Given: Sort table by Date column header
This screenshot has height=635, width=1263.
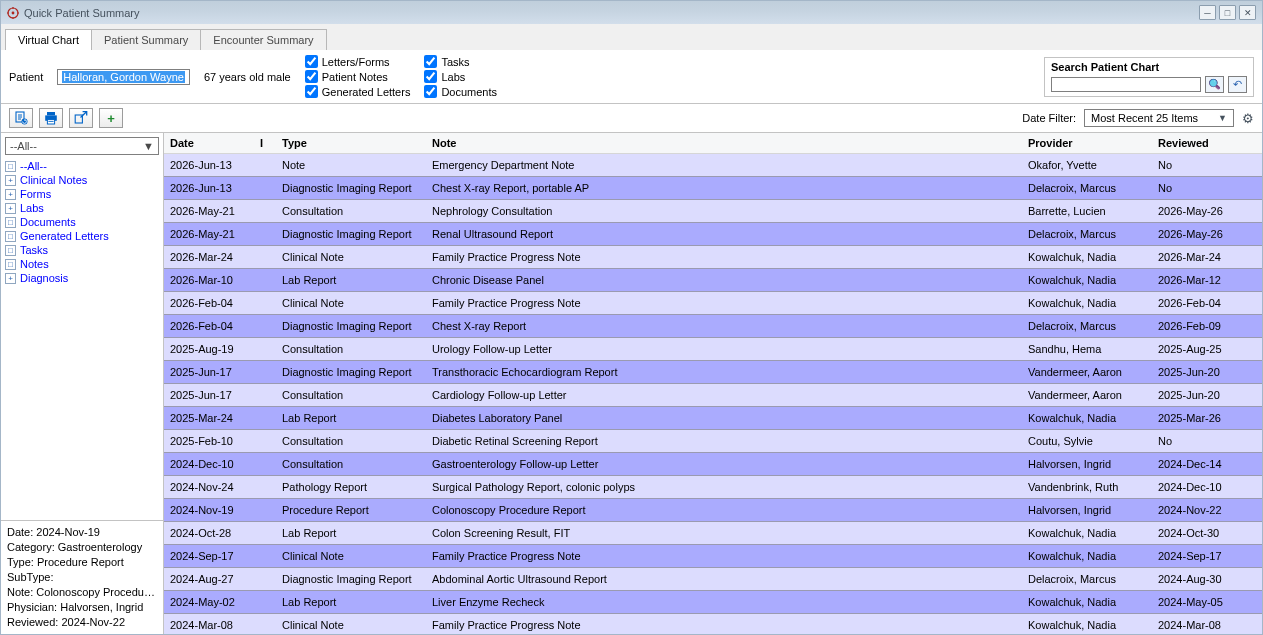Looking at the screenshot, I should coord(182,143).
